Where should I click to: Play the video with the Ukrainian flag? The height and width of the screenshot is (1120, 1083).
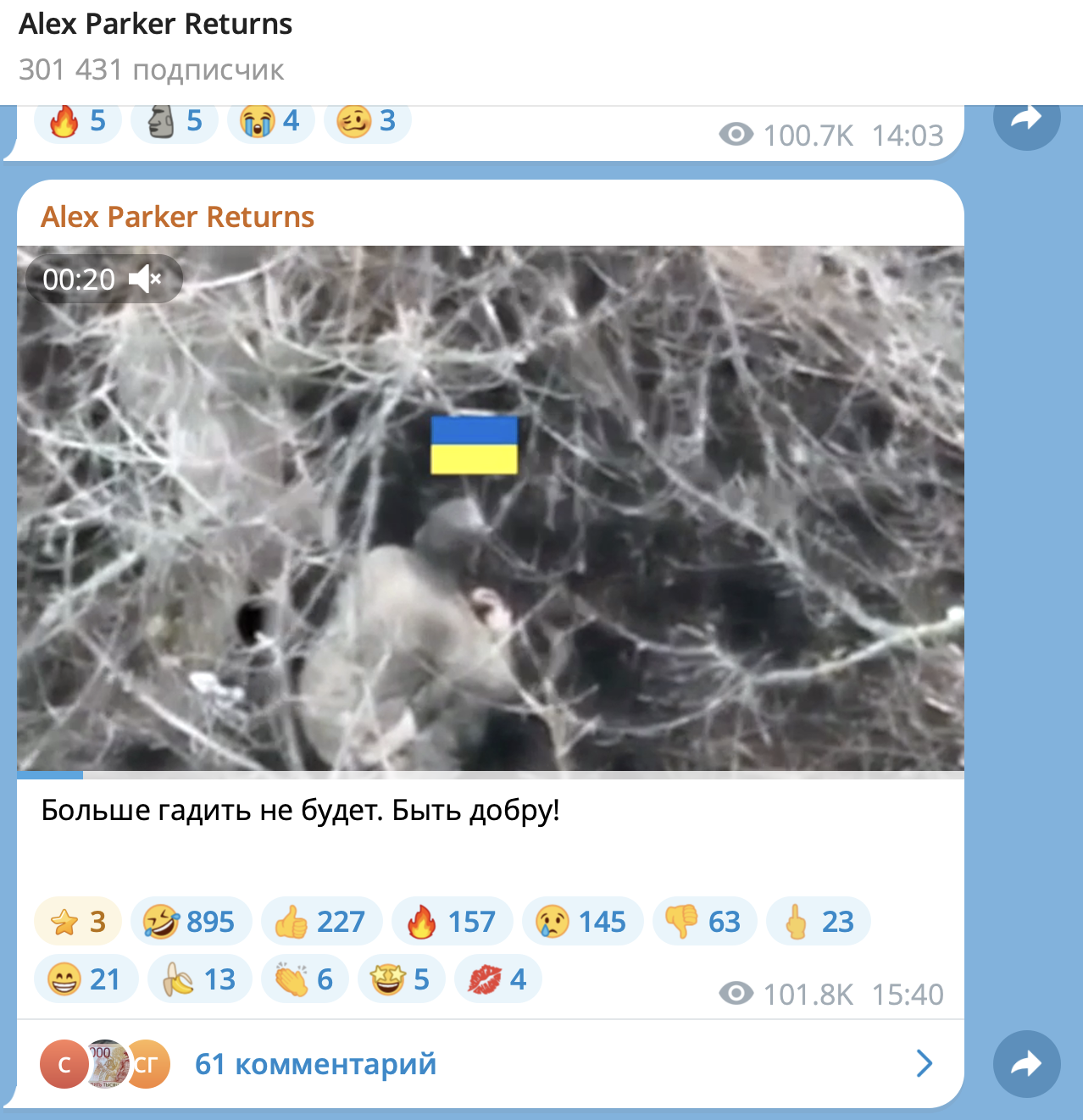pyautogui.click(x=491, y=508)
